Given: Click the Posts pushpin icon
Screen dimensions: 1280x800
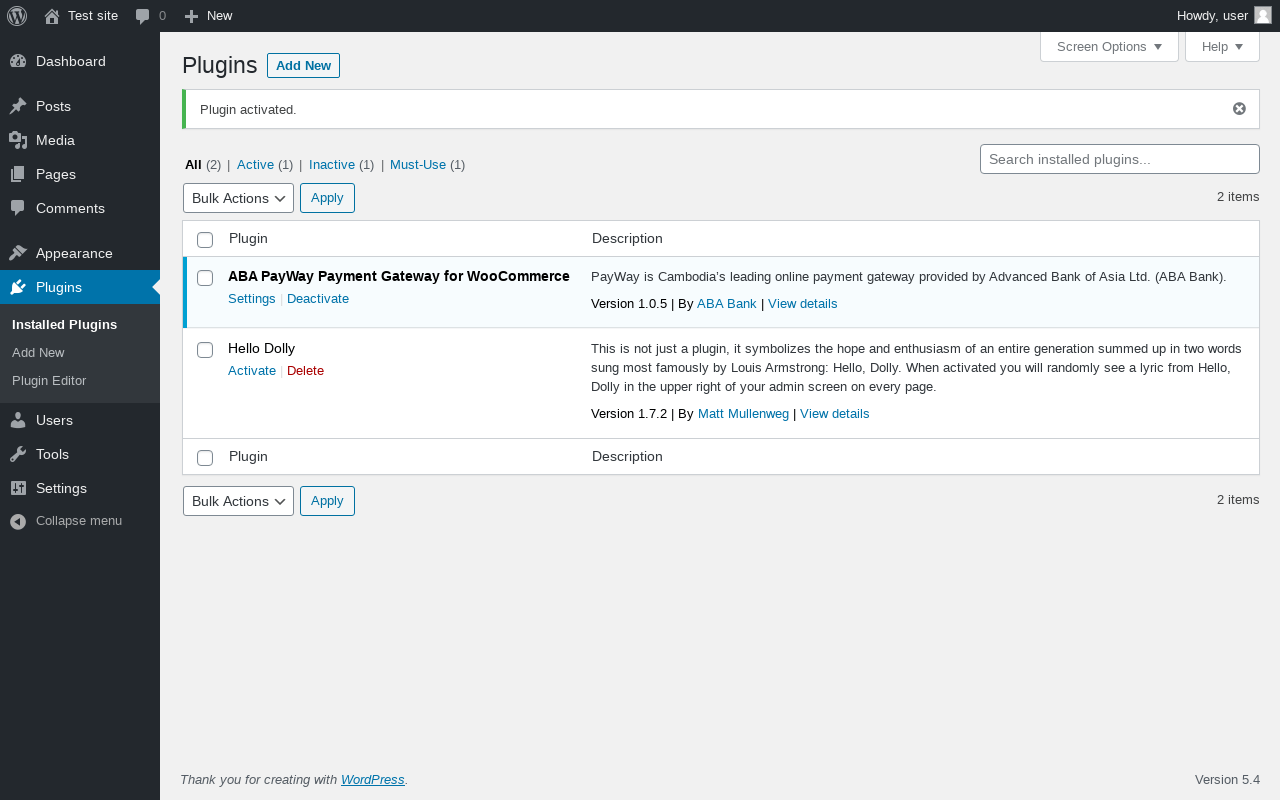Looking at the screenshot, I should point(18,106).
